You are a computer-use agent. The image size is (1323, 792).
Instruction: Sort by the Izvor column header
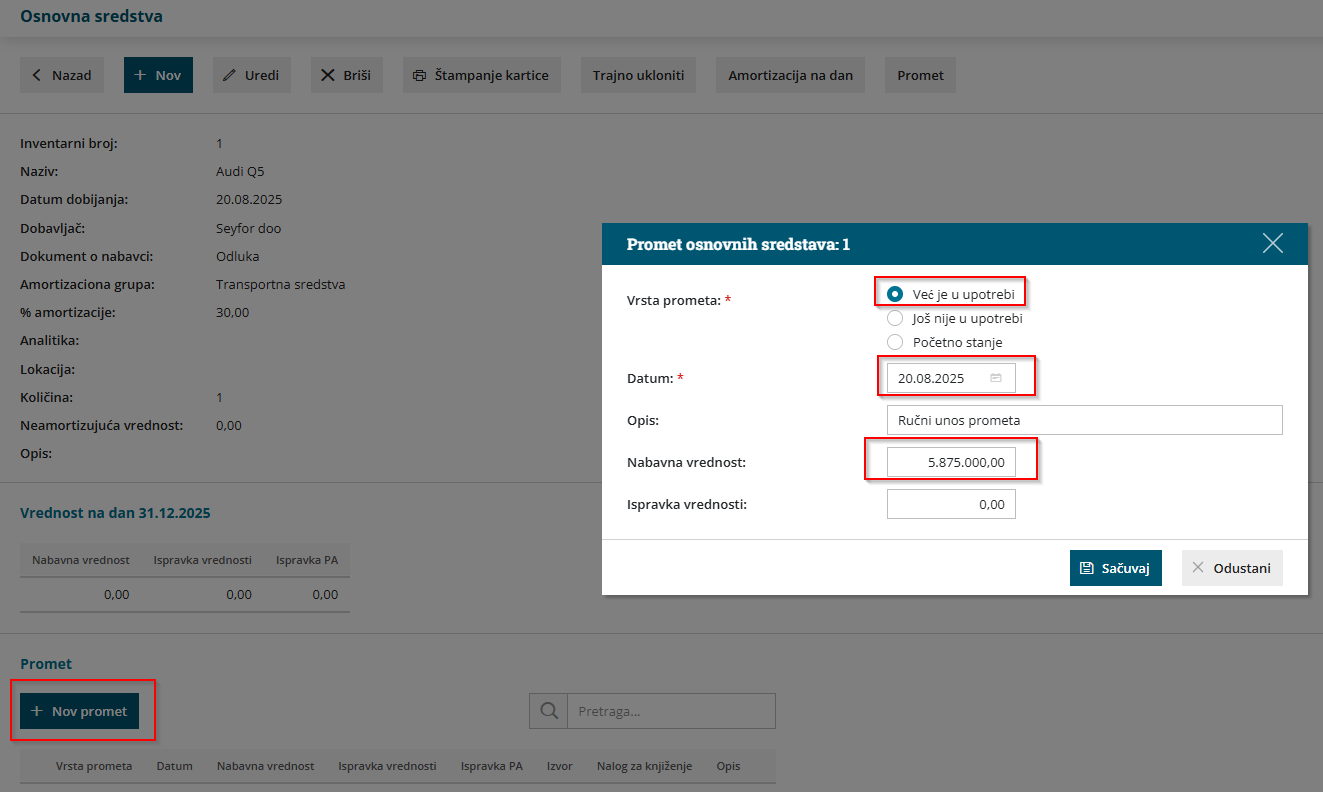(560, 766)
